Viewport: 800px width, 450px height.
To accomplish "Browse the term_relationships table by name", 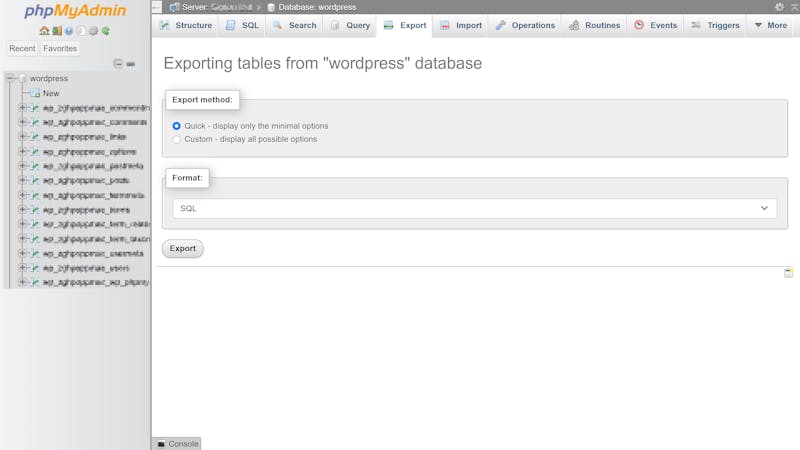I will coord(96,224).
